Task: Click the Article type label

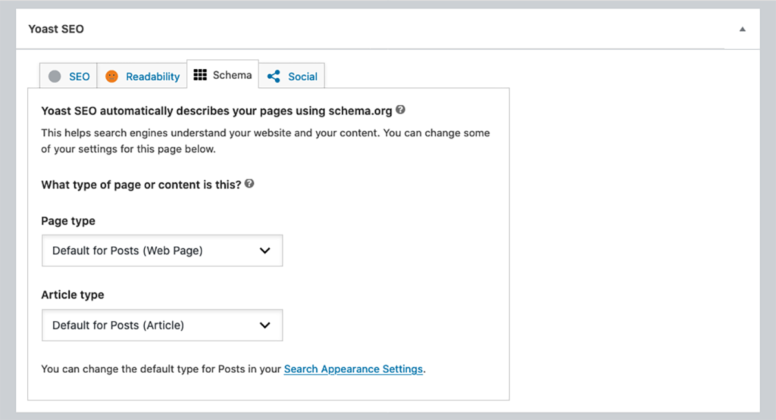Action: tap(73, 295)
